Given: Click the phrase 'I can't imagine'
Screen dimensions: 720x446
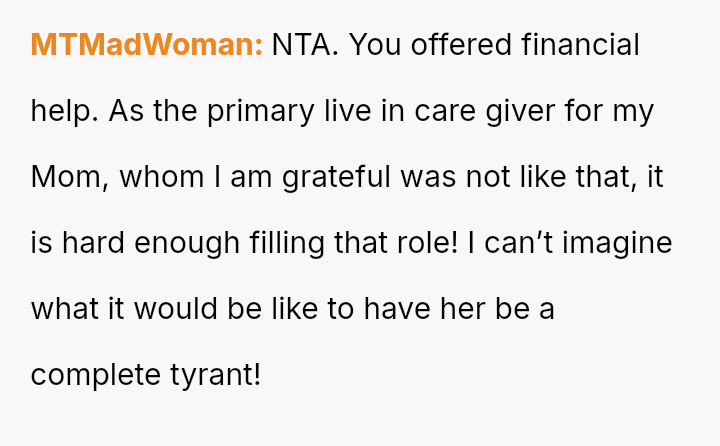Looking at the screenshot, I should 575,243.
